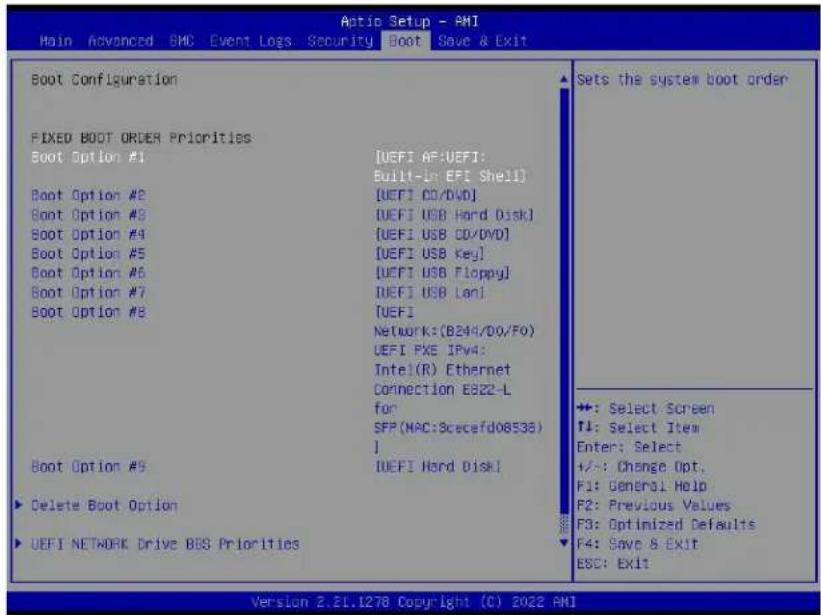Screen dimensions: 821x615
Task: Select Boot Option #3 label
Action: (88, 215)
